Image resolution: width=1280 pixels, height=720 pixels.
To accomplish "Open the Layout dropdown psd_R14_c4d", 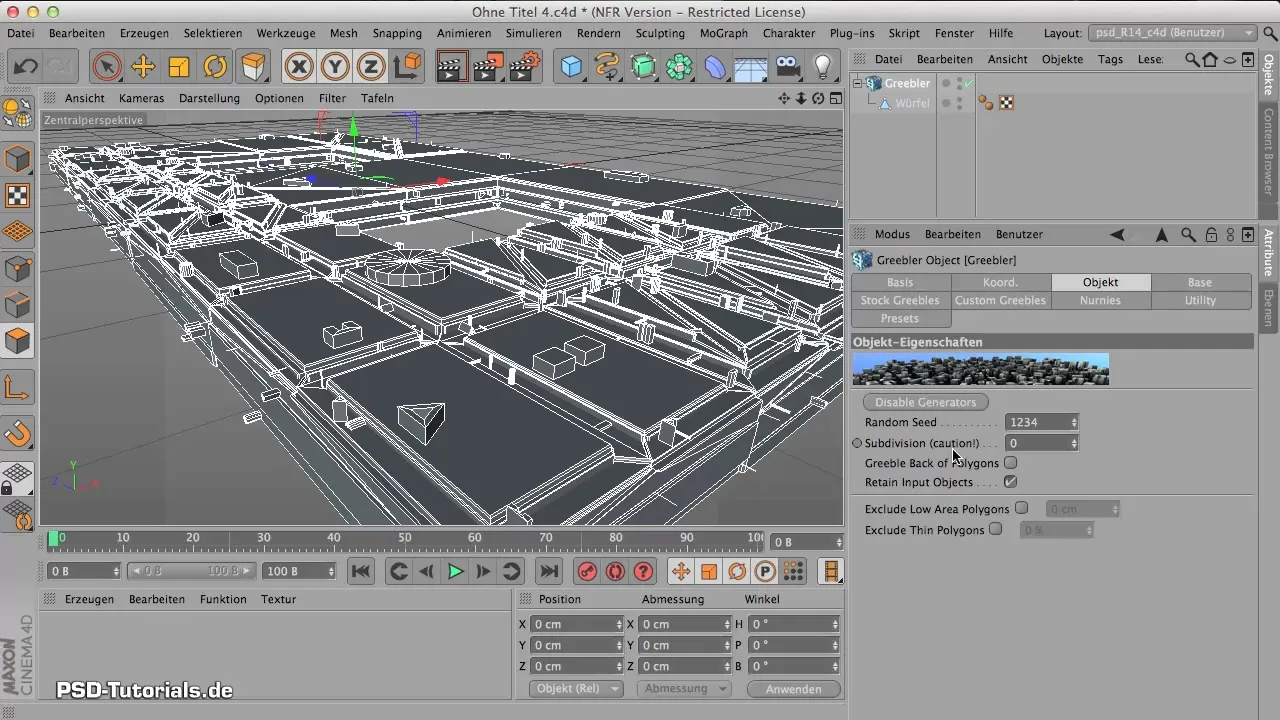I will (x=1172, y=33).
